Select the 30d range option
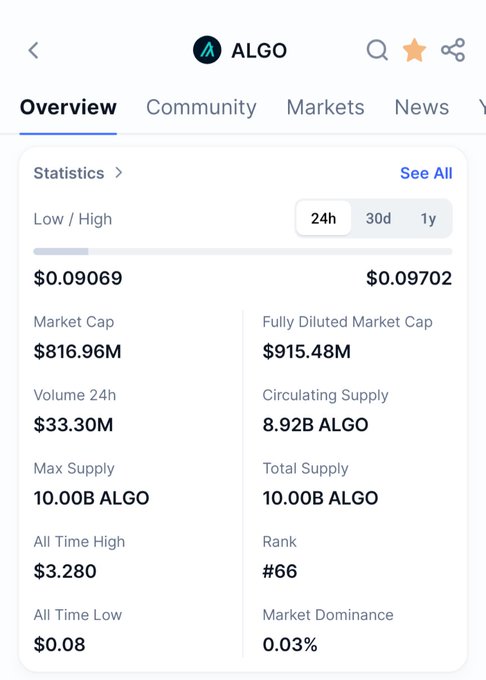This screenshot has width=486, height=680. pos(378,218)
